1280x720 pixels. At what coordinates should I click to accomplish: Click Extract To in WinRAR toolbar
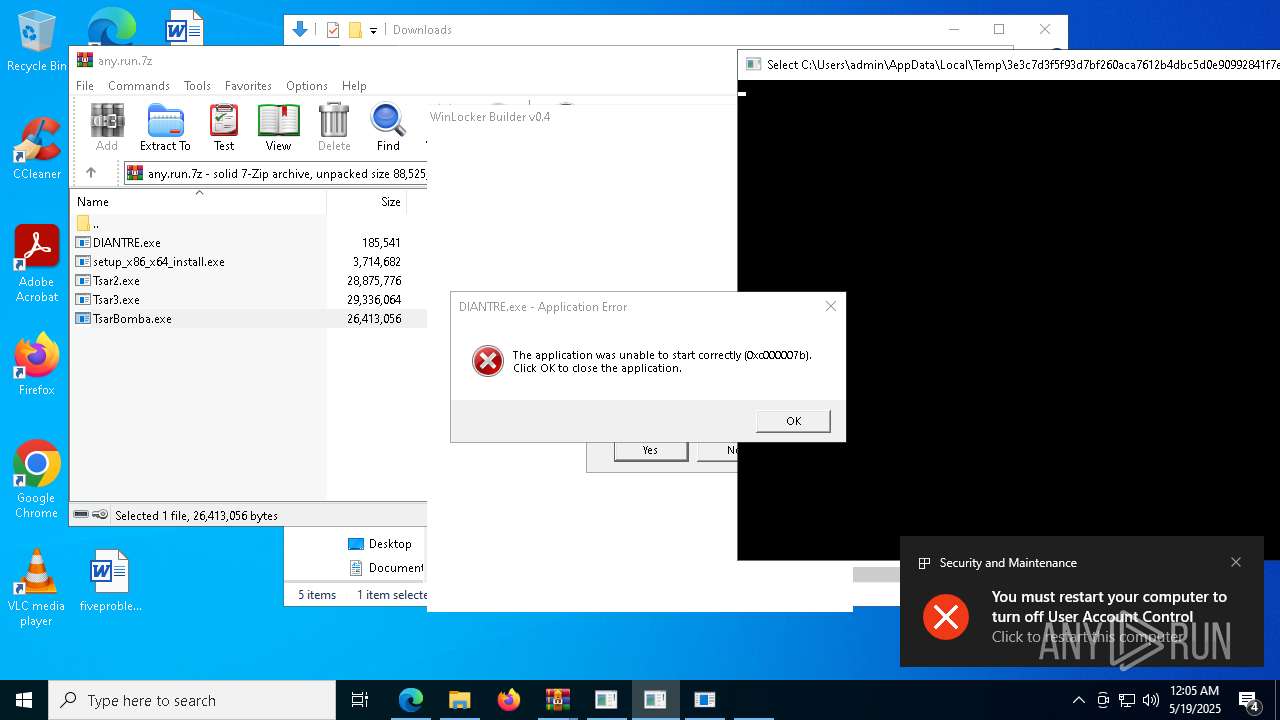(165, 127)
